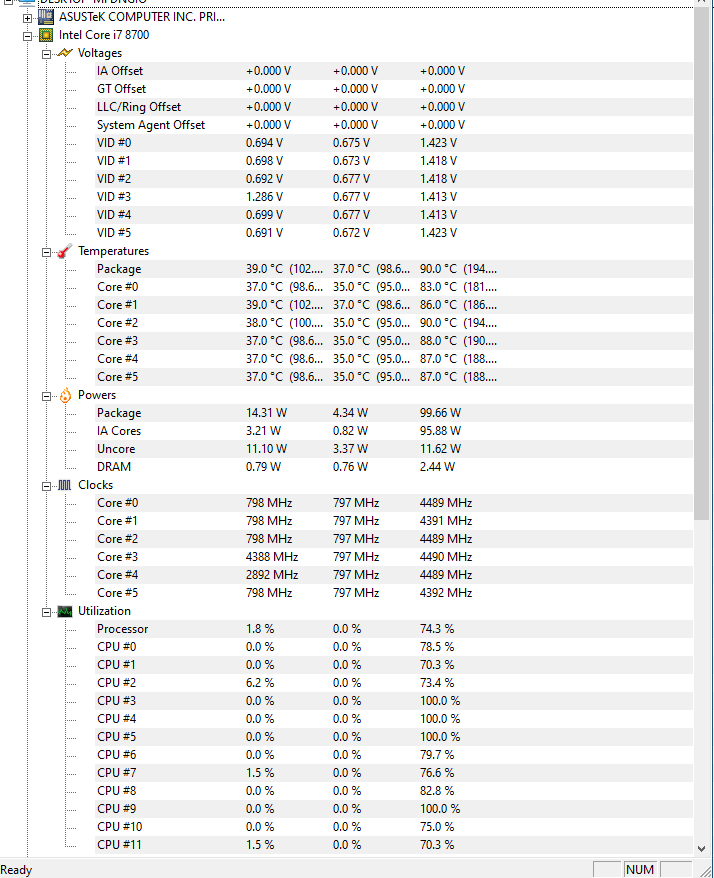Select the Processor utilization row
This screenshot has height=878, width=714.
pos(394,629)
